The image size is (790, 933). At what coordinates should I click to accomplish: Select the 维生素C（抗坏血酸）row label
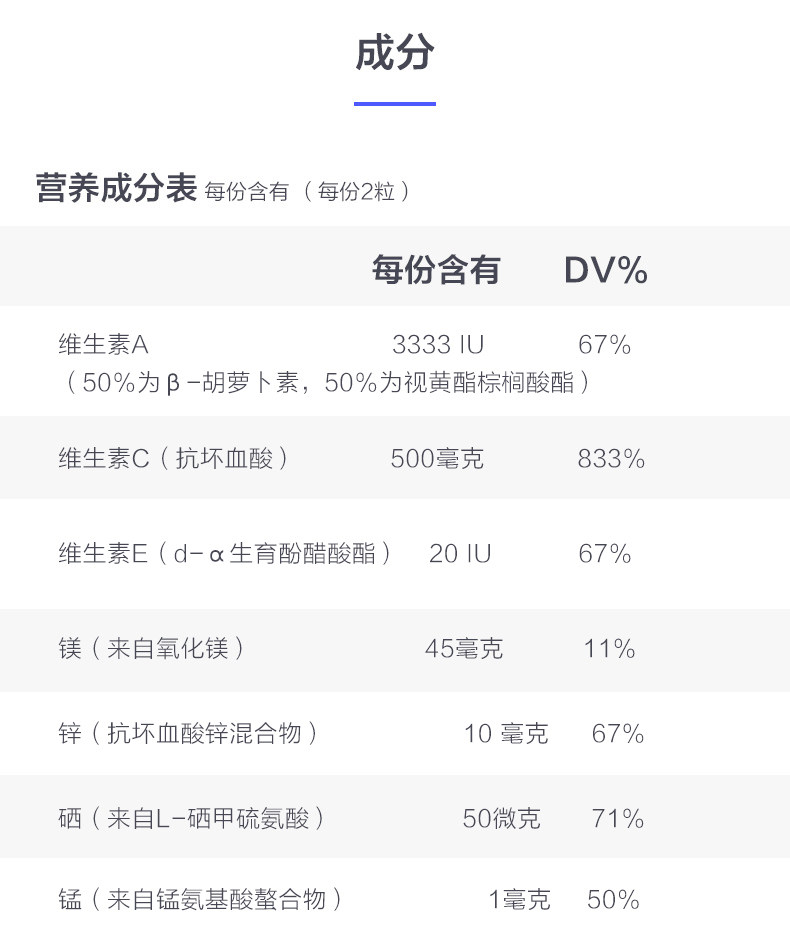click(x=175, y=459)
